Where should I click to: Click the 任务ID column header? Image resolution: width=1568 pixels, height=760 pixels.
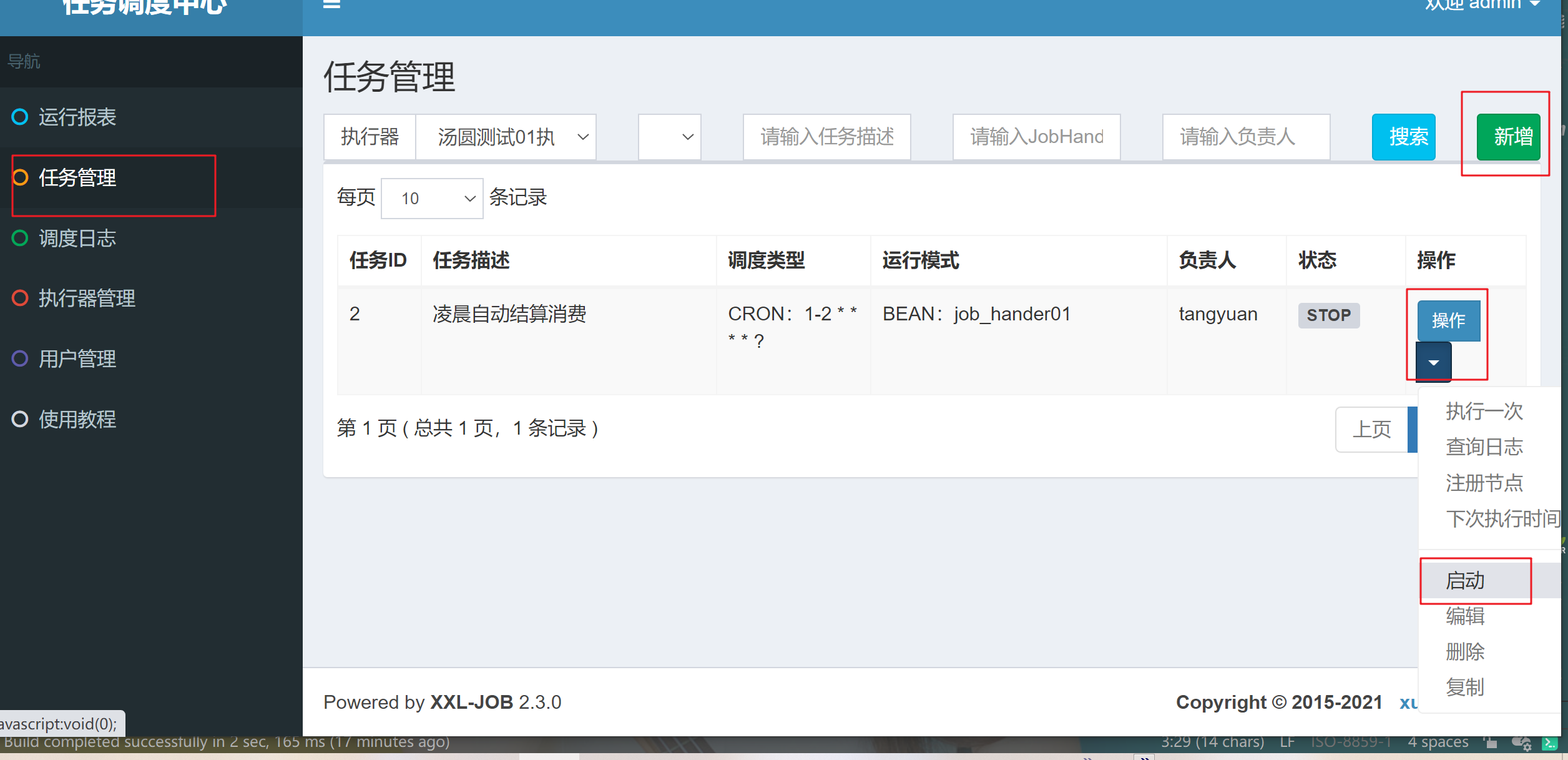point(378,260)
